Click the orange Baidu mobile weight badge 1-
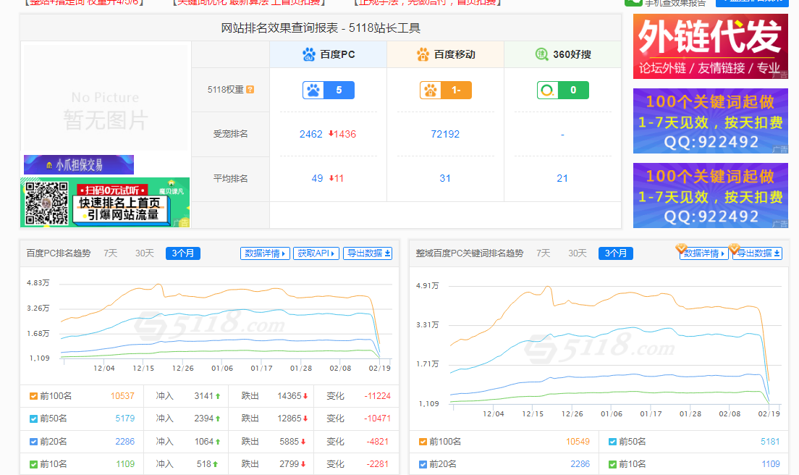 click(x=445, y=90)
